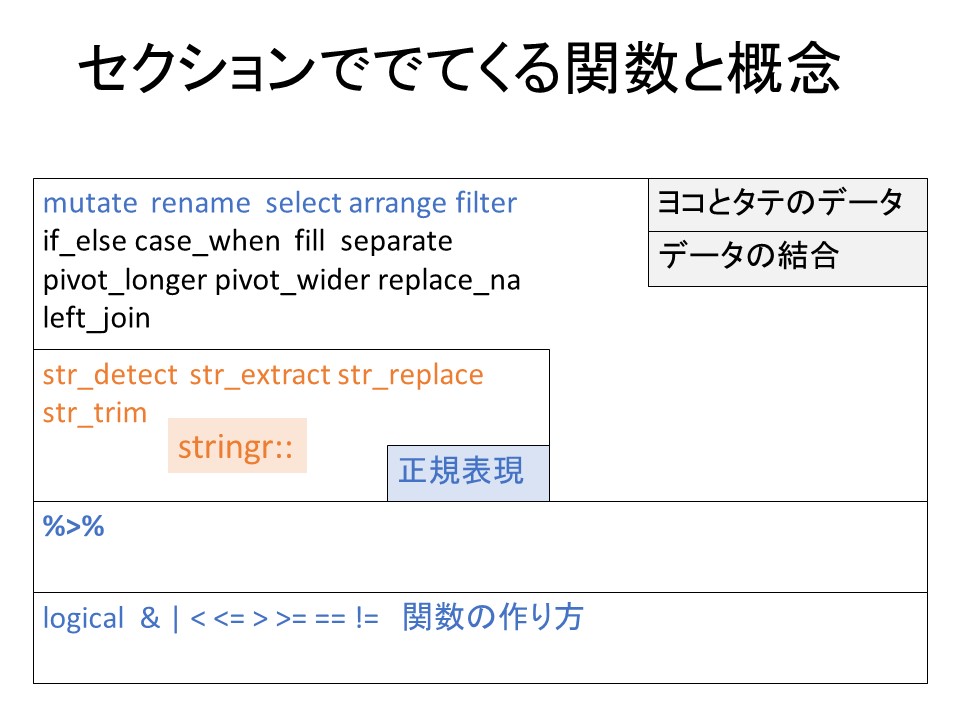Select the 関数の作り方 text
Screen dimensions: 960x720
(x=493, y=619)
